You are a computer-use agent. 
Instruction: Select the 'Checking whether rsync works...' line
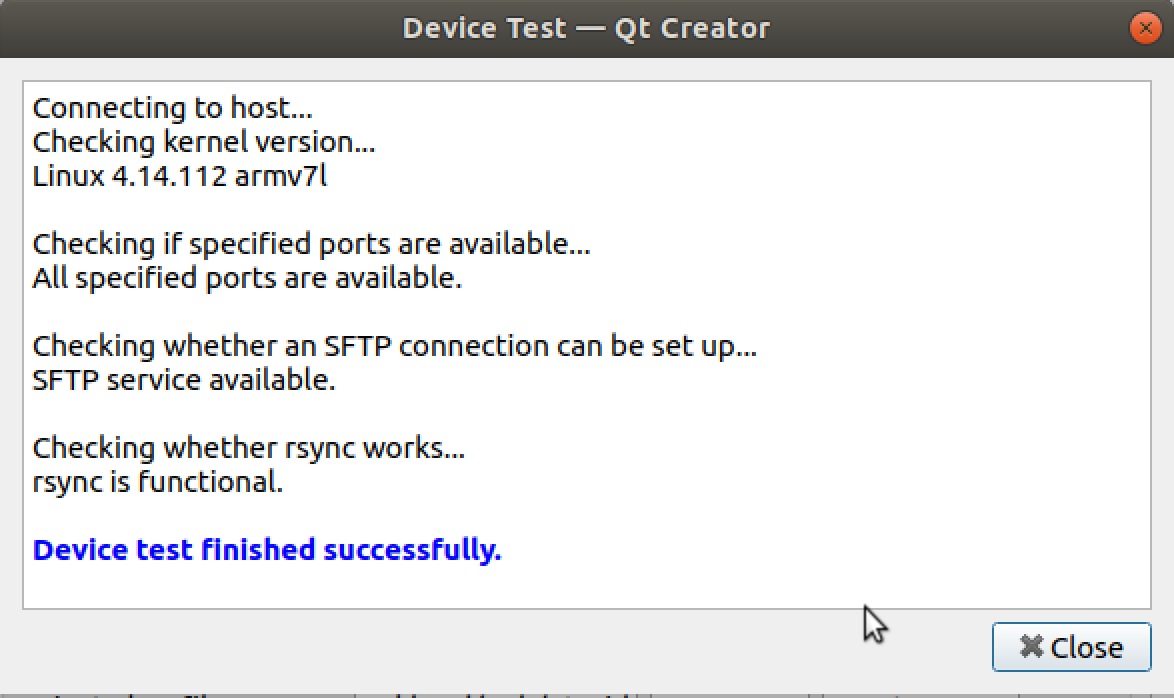(x=248, y=448)
